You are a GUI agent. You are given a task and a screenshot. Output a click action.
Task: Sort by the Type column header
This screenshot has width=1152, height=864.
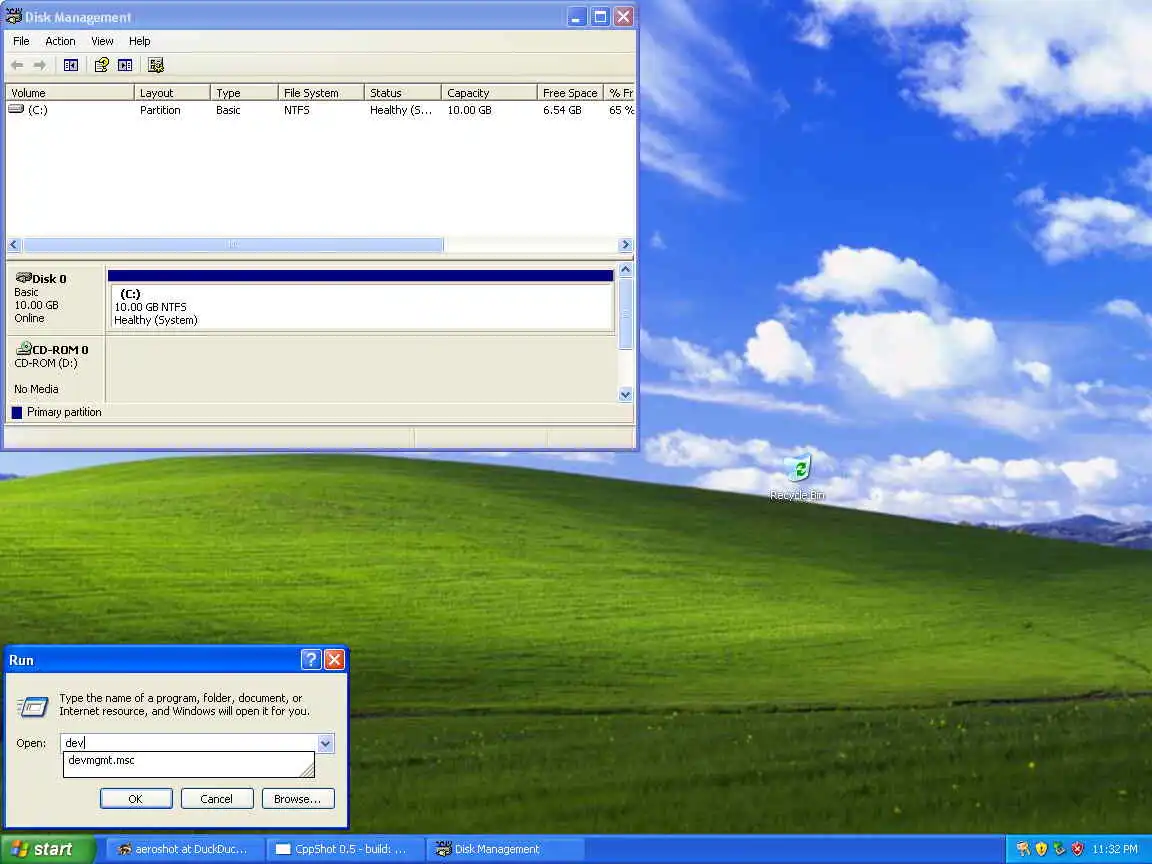point(244,93)
